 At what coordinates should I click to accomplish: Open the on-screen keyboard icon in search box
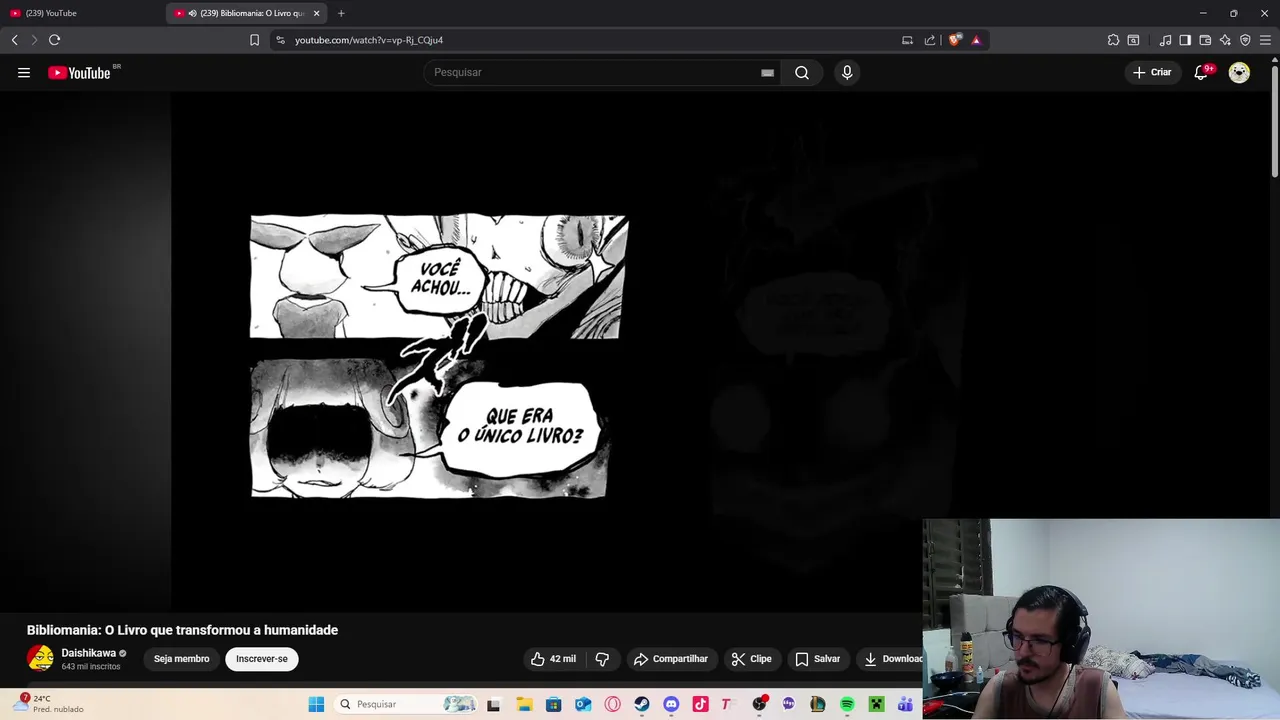pos(767,72)
